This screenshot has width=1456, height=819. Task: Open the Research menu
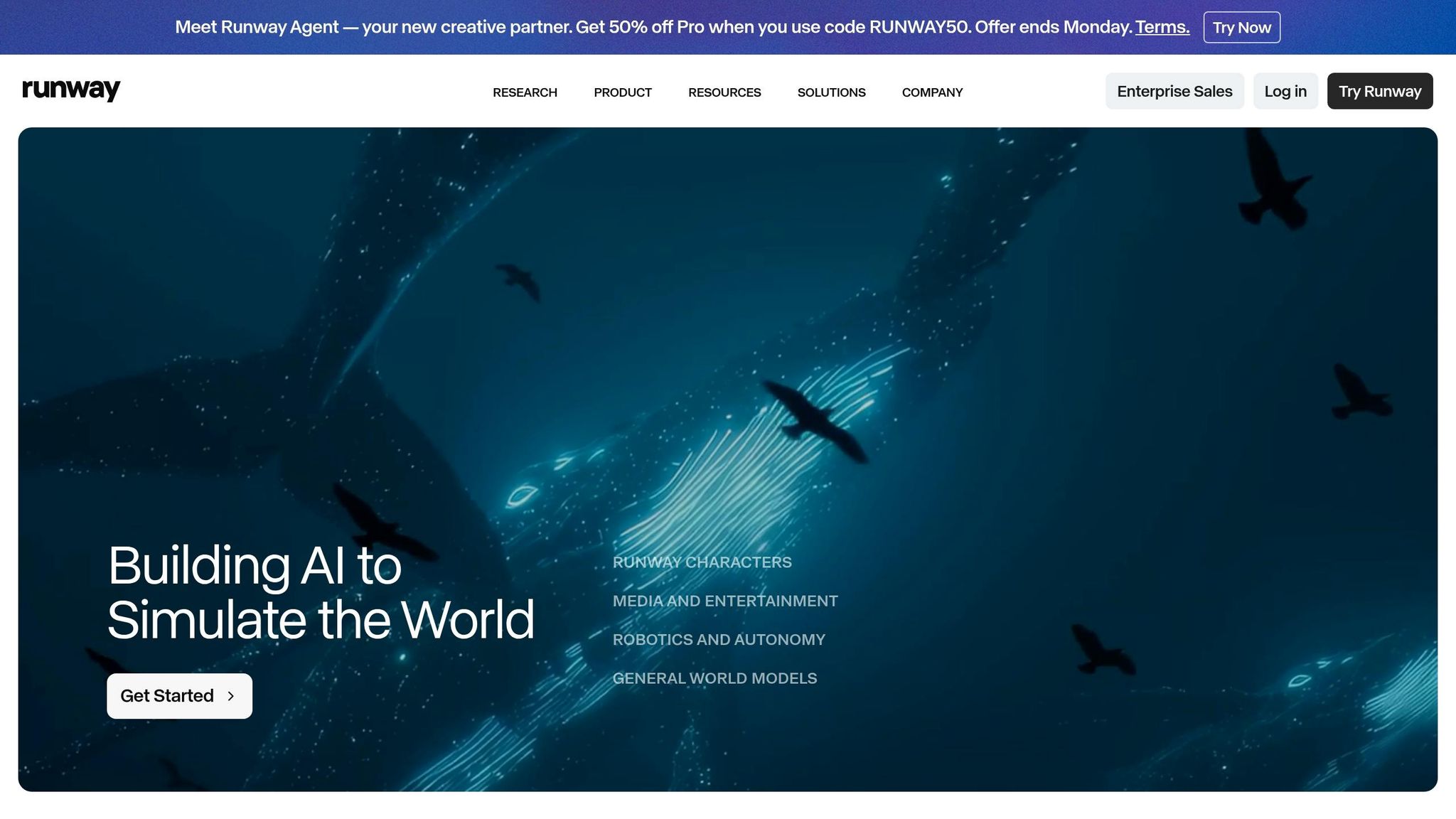[525, 92]
